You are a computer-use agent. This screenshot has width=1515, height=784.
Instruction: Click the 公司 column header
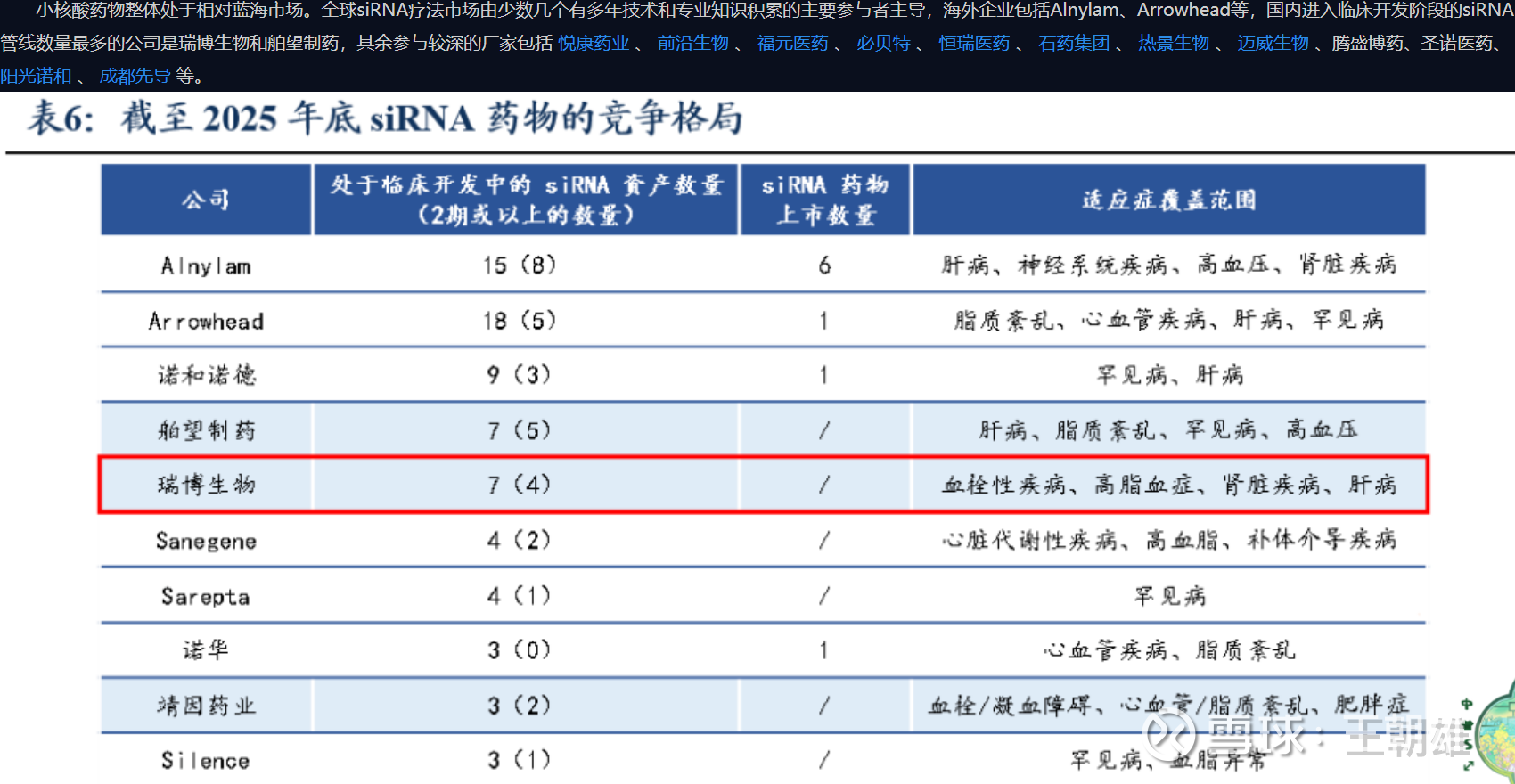[x=206, y=200]
